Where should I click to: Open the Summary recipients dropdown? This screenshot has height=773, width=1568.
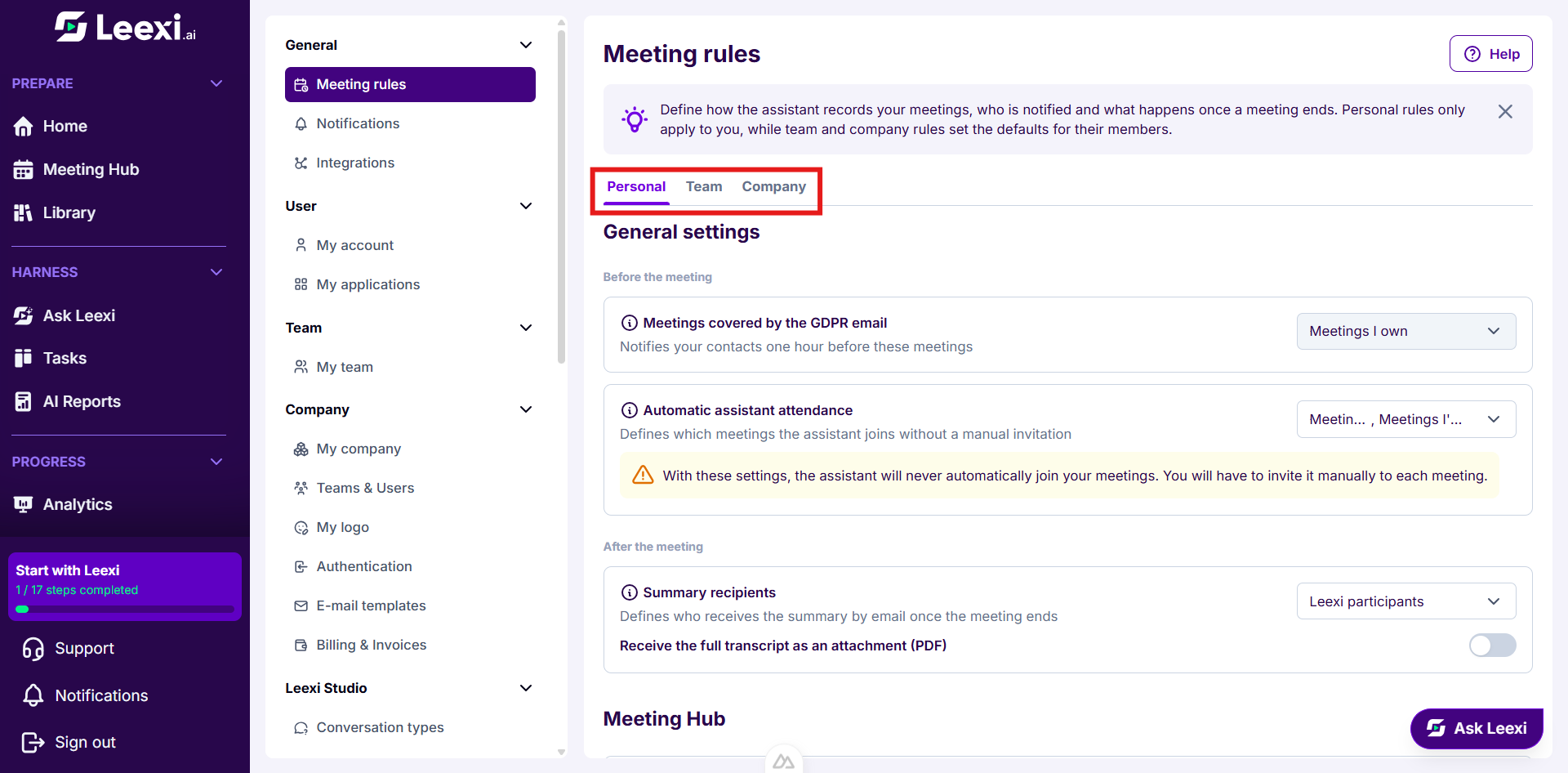[1406, 601]
